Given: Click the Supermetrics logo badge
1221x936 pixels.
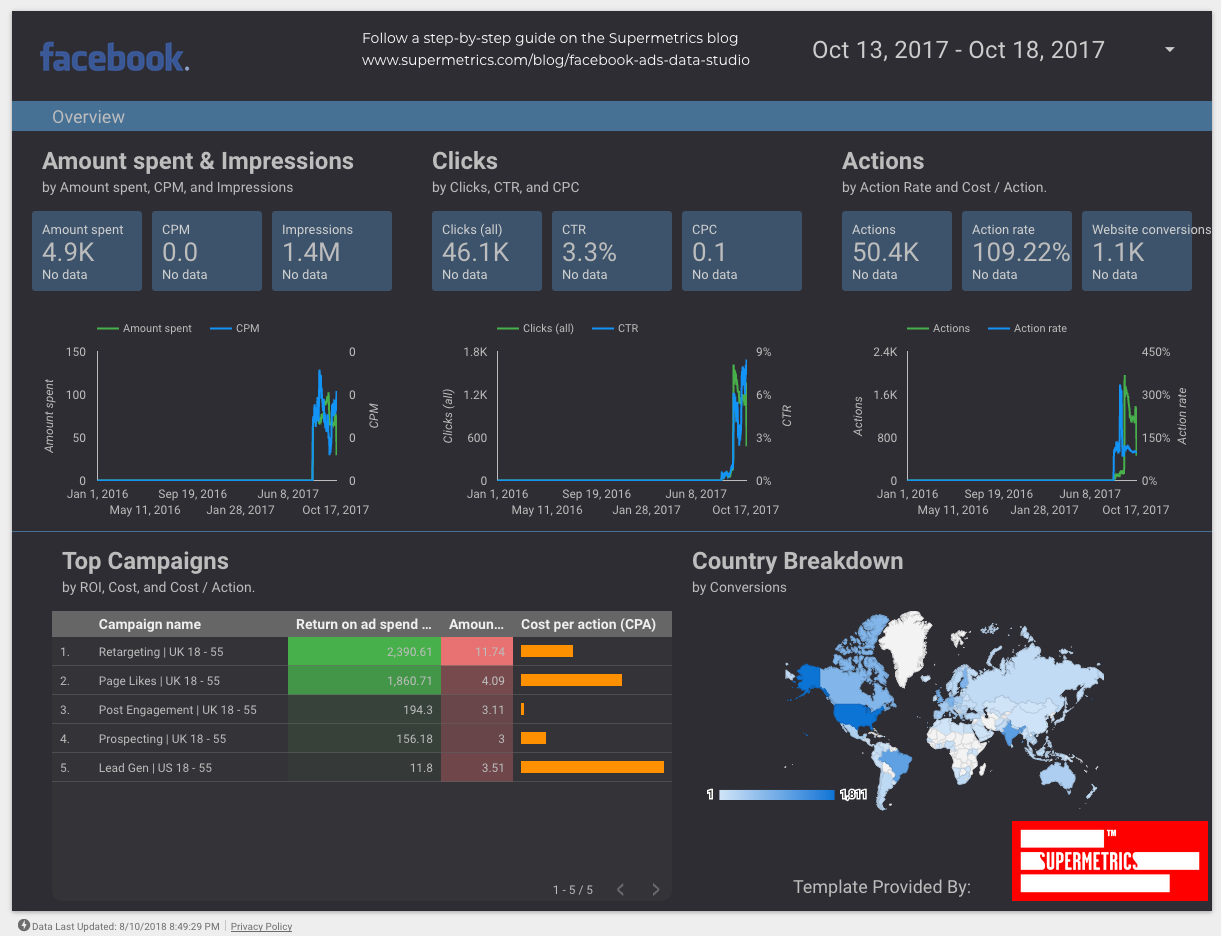Looking at the screenshot, I should [1109, 861].
